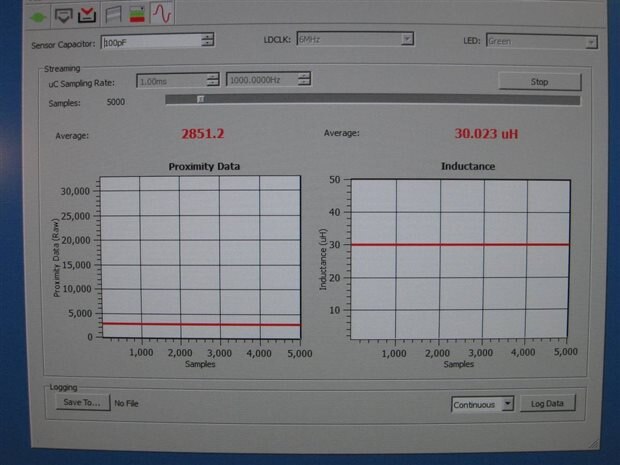Click the 1.00ms sampling rate field
This screenshot has width=620, height=465.
point(172,81)
